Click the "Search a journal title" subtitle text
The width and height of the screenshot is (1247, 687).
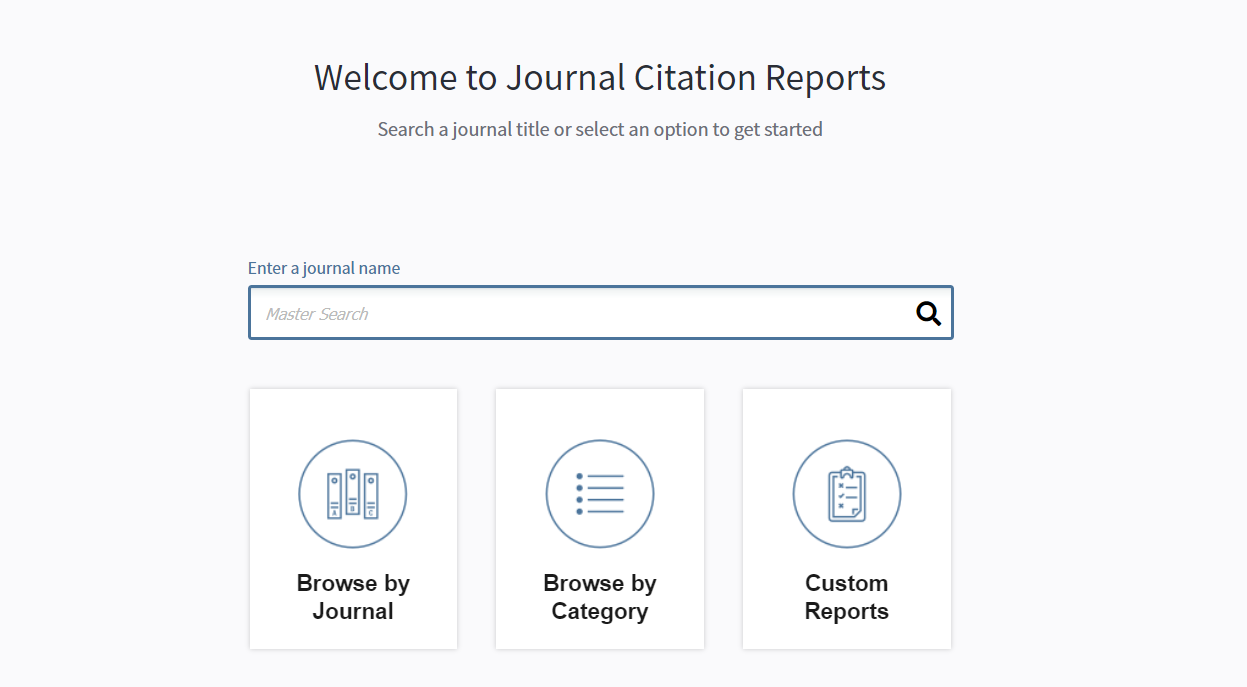(x=599, y=129)
